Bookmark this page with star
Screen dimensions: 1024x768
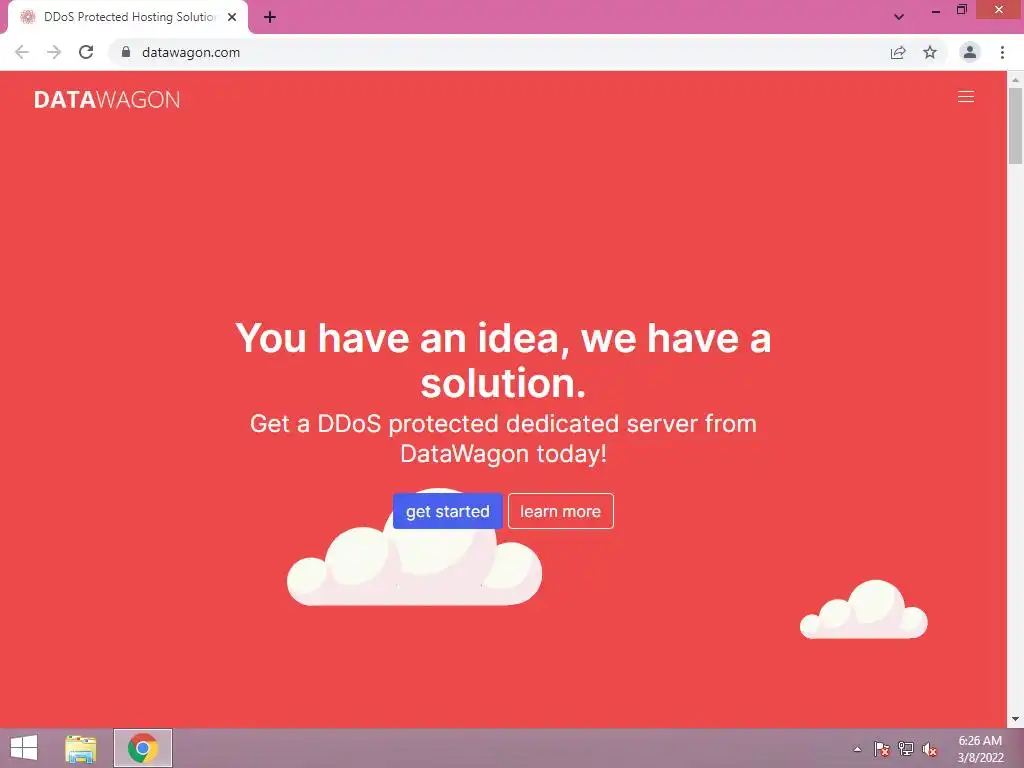click(x=930, y=52)
